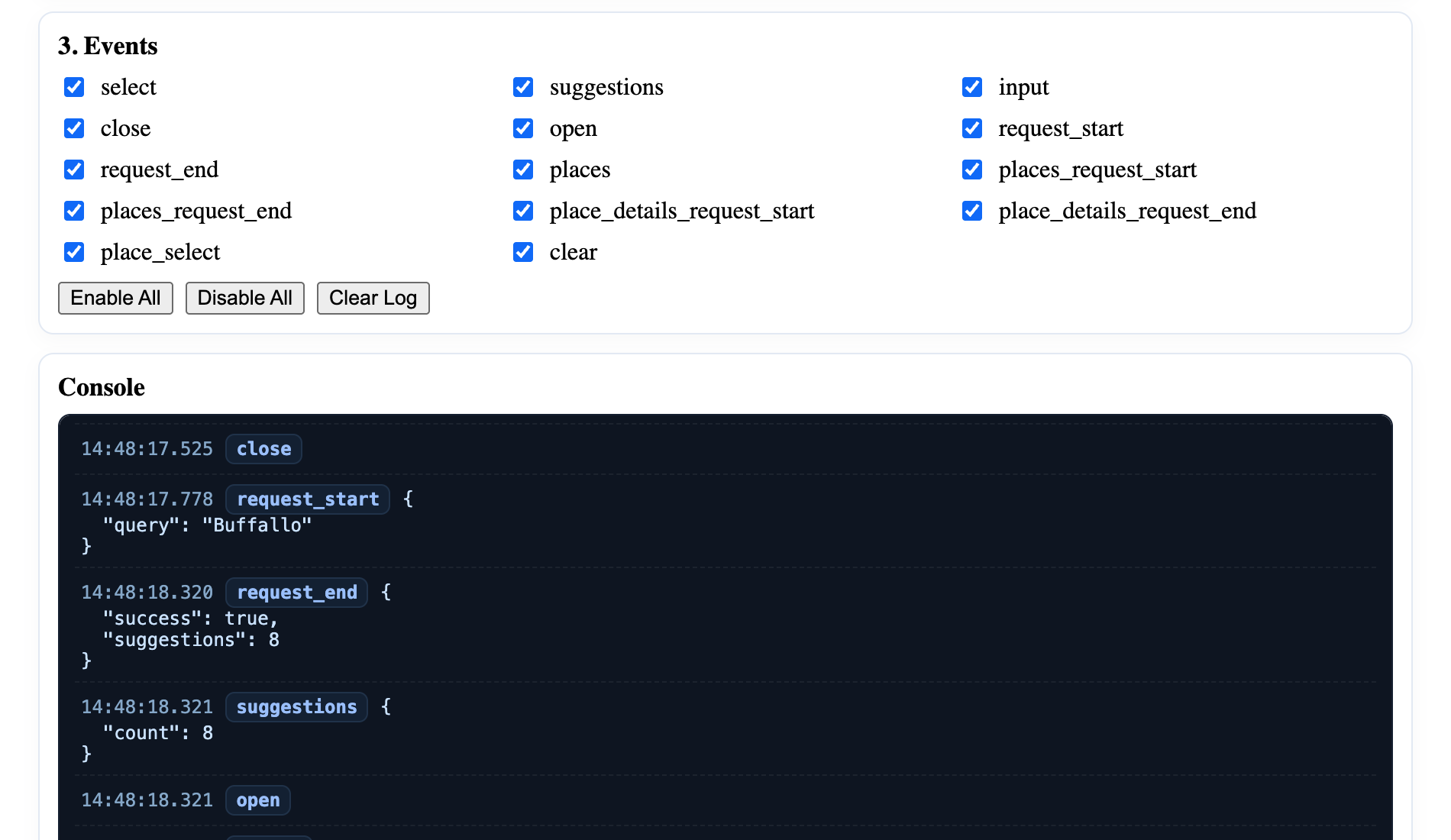The height and width of the screenshot is (840, 1451).
Task: Toggle the place_select event checkbox
Action: (74, 252)
